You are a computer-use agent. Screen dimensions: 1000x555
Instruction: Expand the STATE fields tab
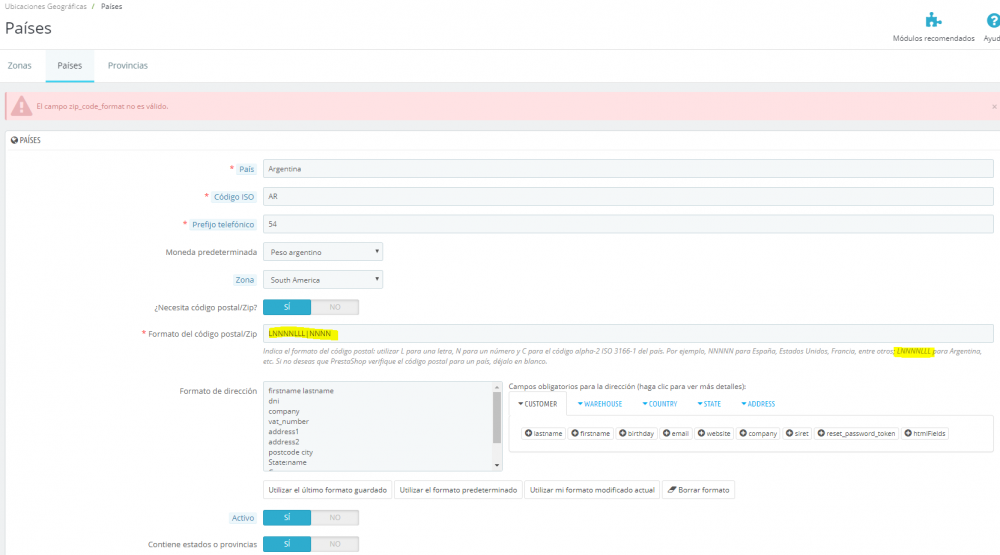pyautogui.click(x=709, y=404)
